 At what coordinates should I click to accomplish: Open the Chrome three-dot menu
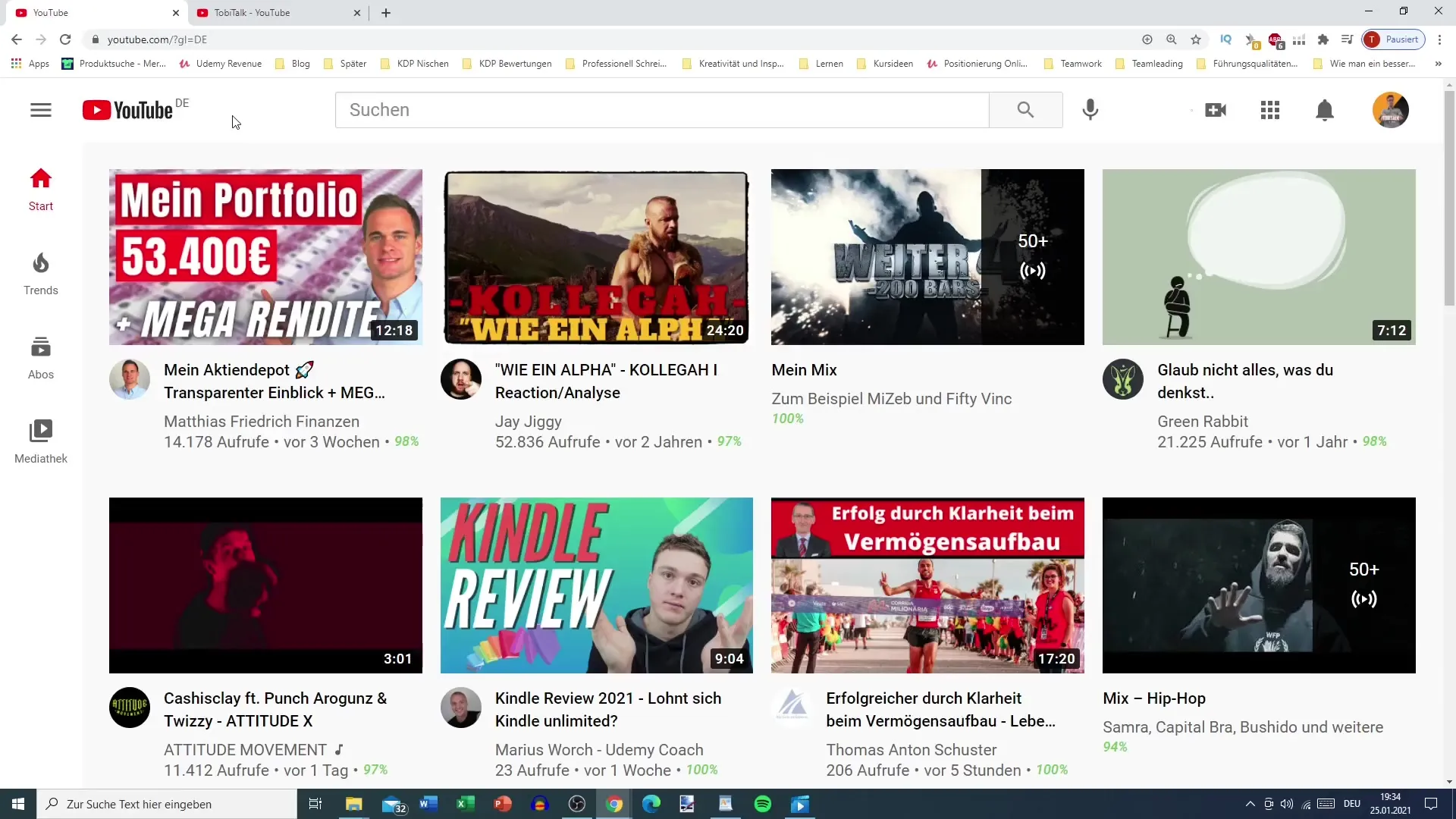tap(1439, 39)
